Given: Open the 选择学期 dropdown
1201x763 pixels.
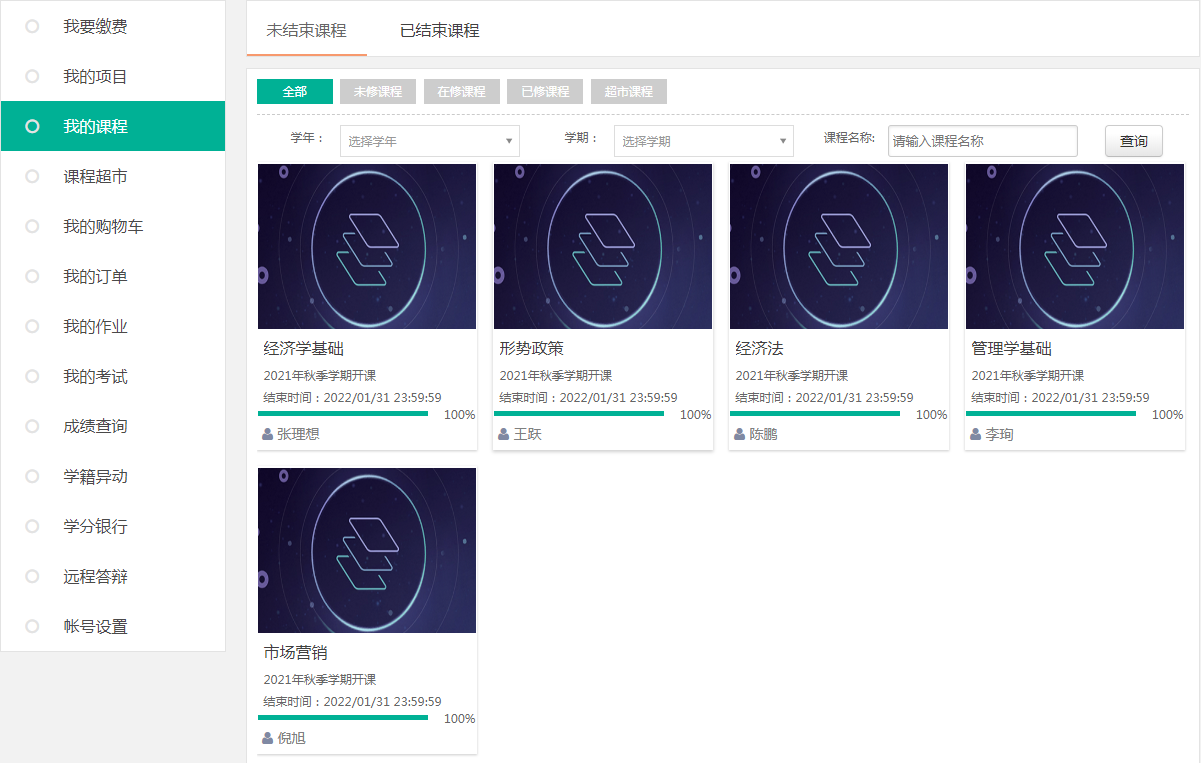Looking at the screenshot, I should [704, 141].
